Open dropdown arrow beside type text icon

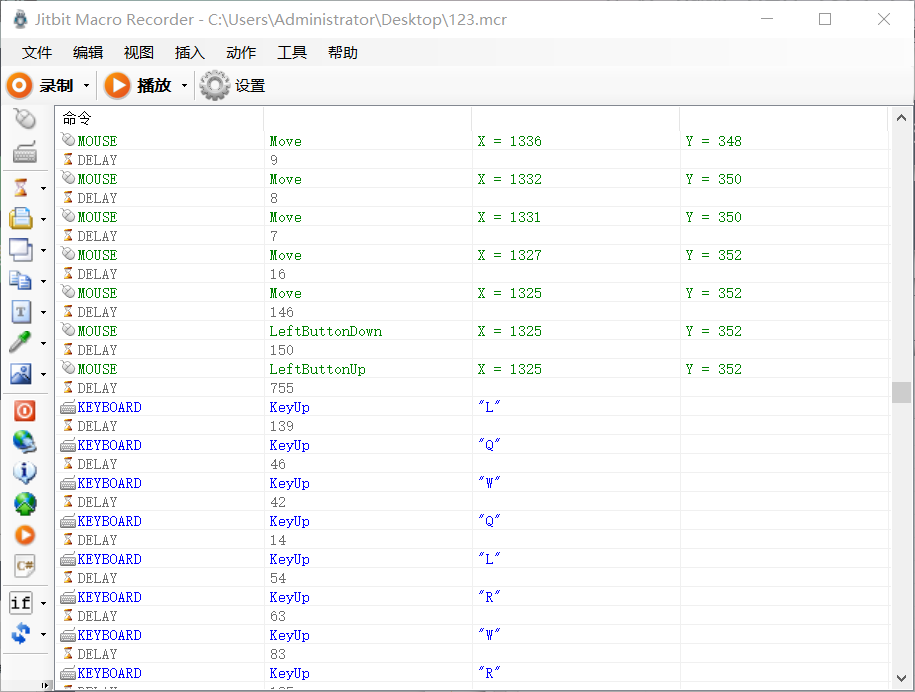[44, 312]
